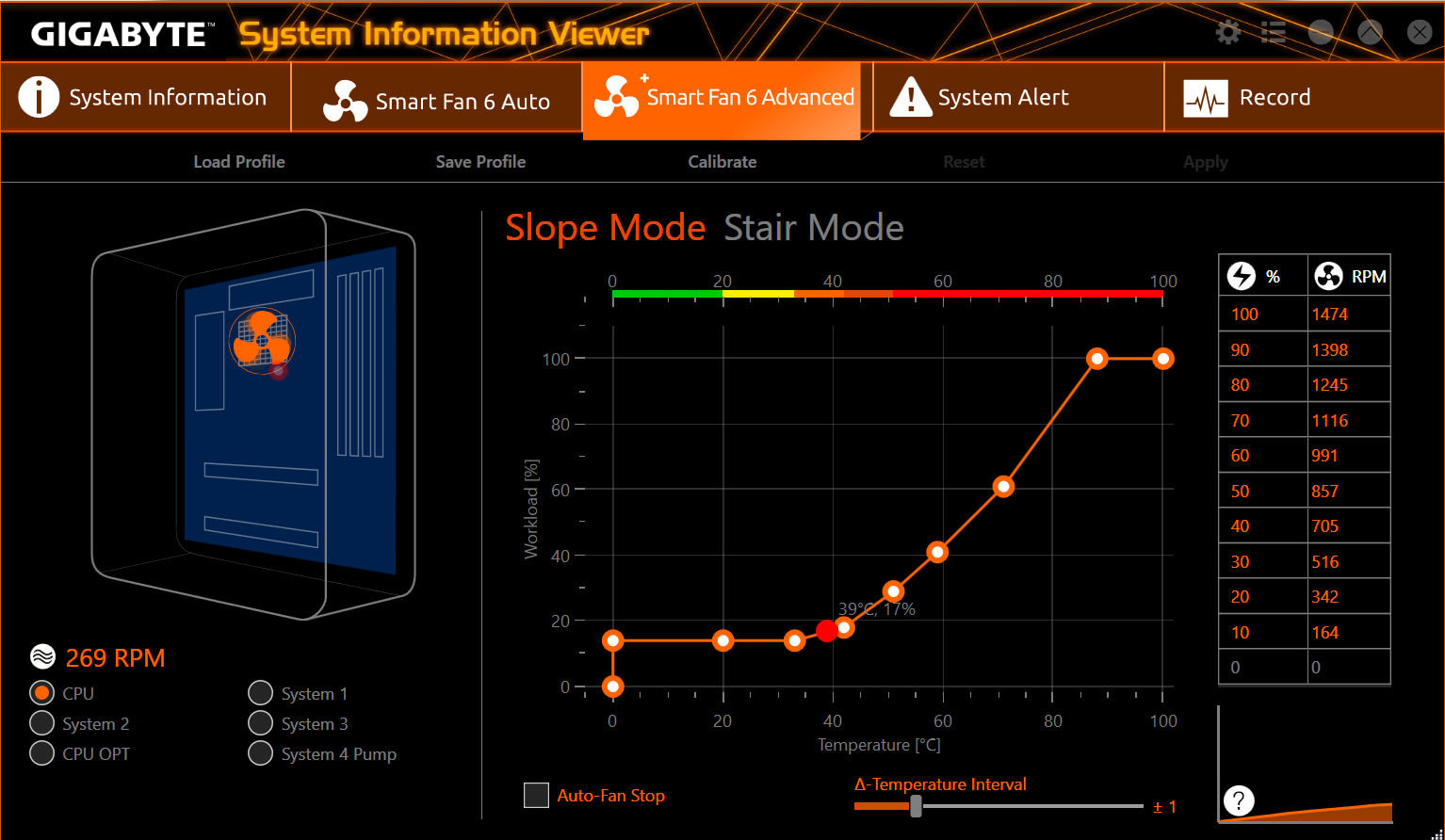Enable the Auto-Fan Stop checkbox
Viewport: 1445px width, 840px height.
(536, 795)
